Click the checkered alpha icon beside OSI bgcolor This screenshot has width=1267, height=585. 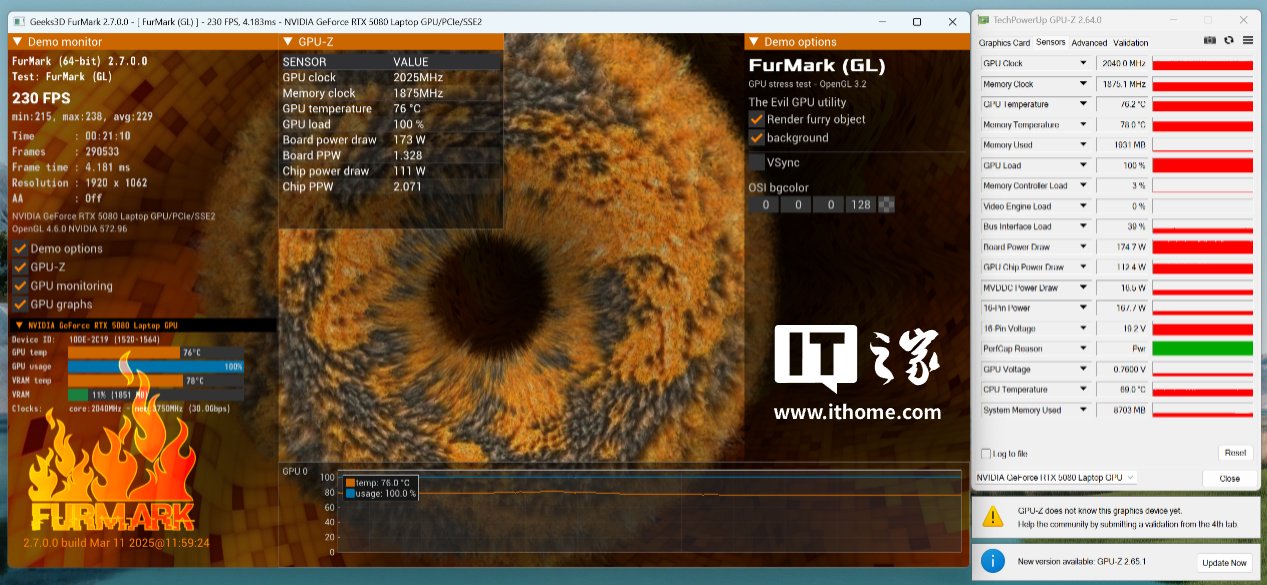pyautogui.click(x=887, y=205)
